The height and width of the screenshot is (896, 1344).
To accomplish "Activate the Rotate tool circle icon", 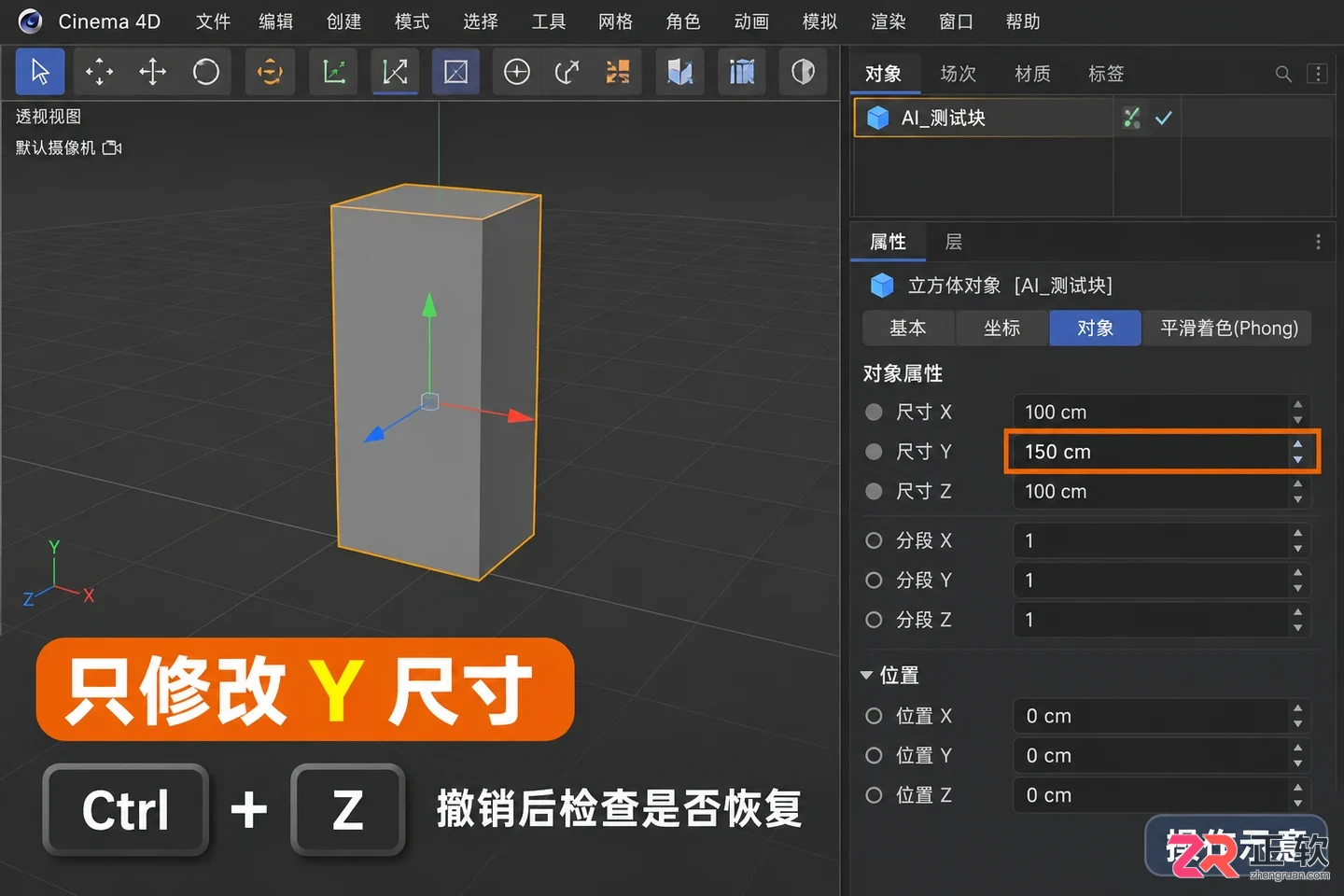I will coord(205,72).
